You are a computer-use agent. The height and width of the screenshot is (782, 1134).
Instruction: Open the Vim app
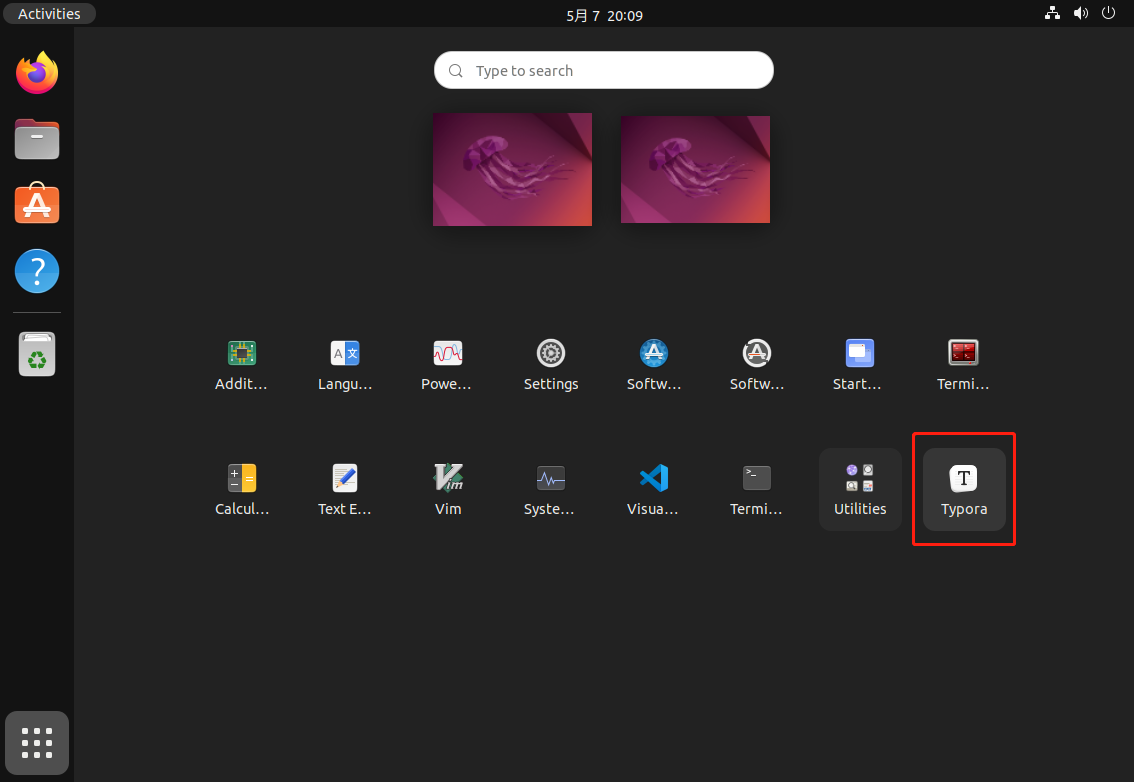[x=448, y=489]
